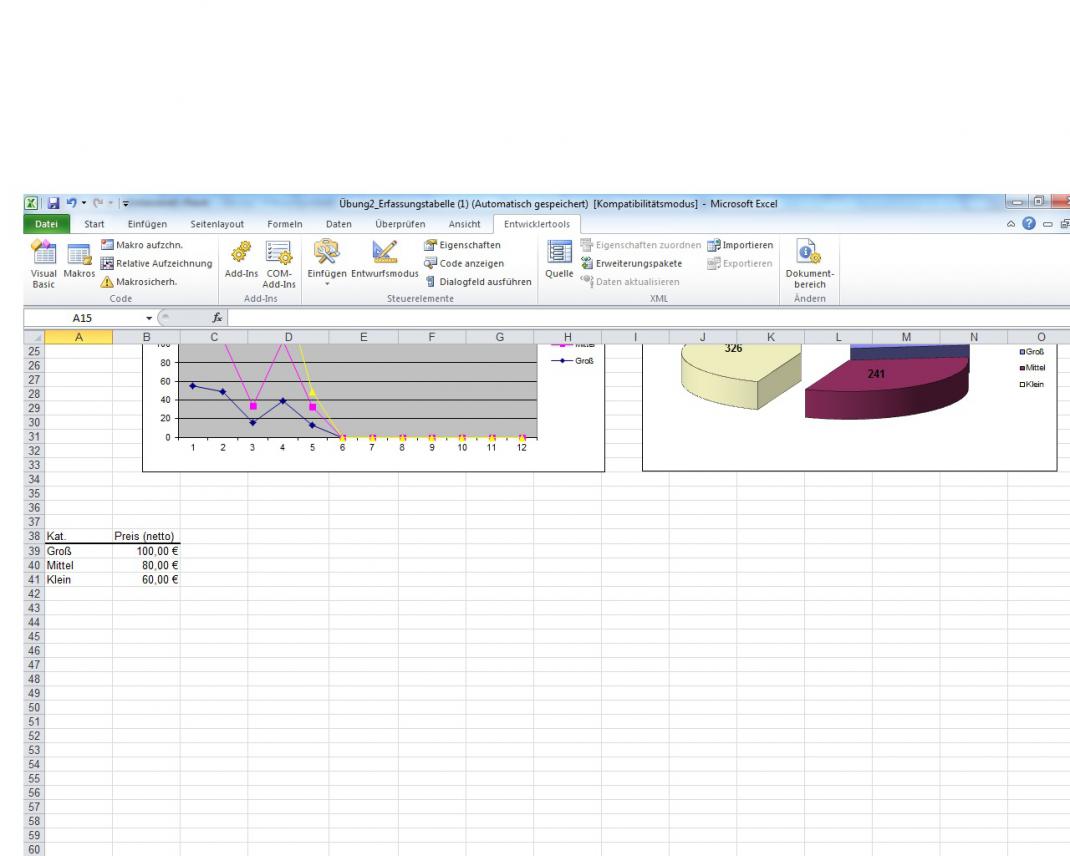
Task: Switch to the Einfügen ribbon tab
Action: [x=147, y=224]
